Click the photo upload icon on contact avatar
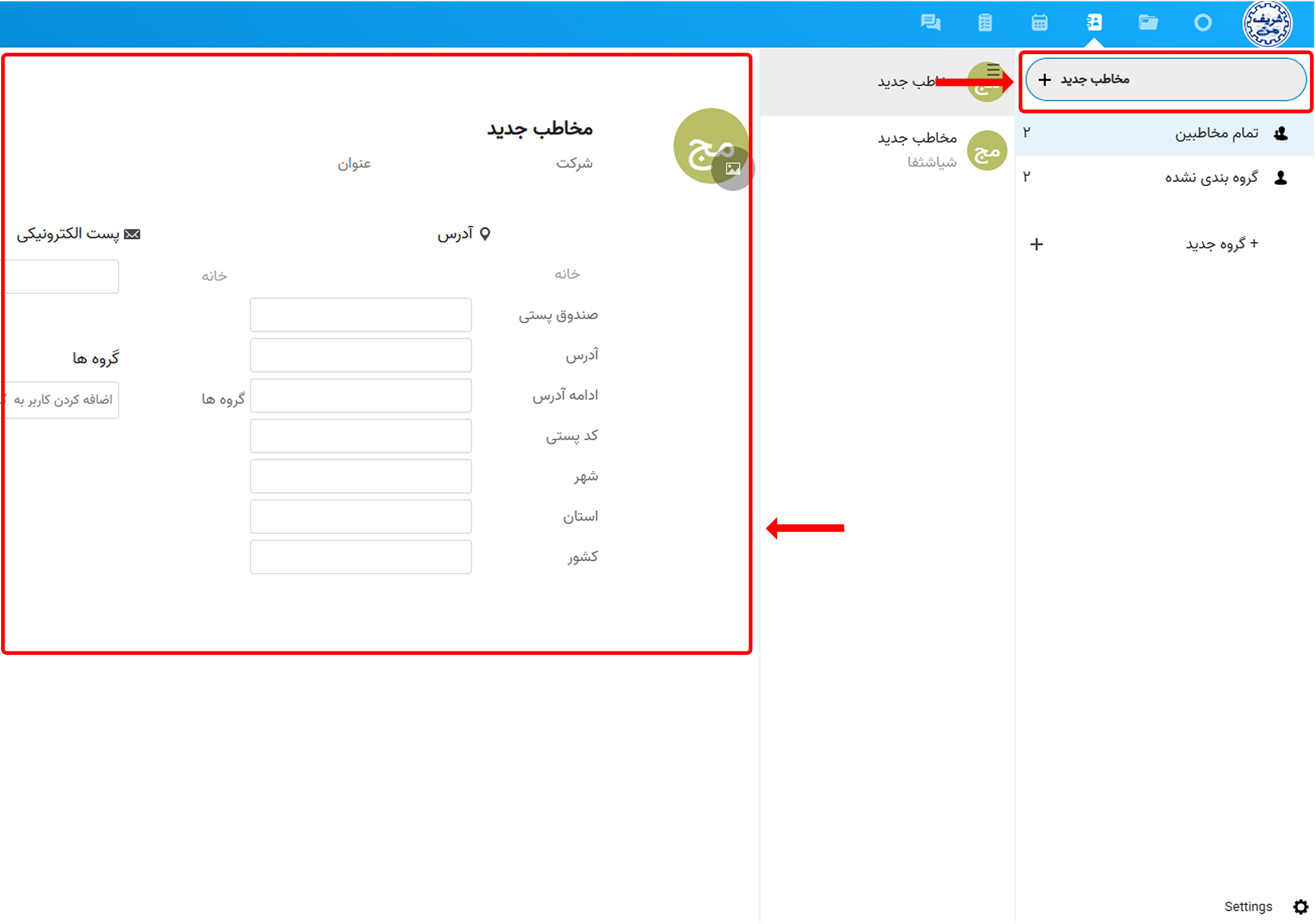The height and width of the screenshot is (924, 1315). 734,169
